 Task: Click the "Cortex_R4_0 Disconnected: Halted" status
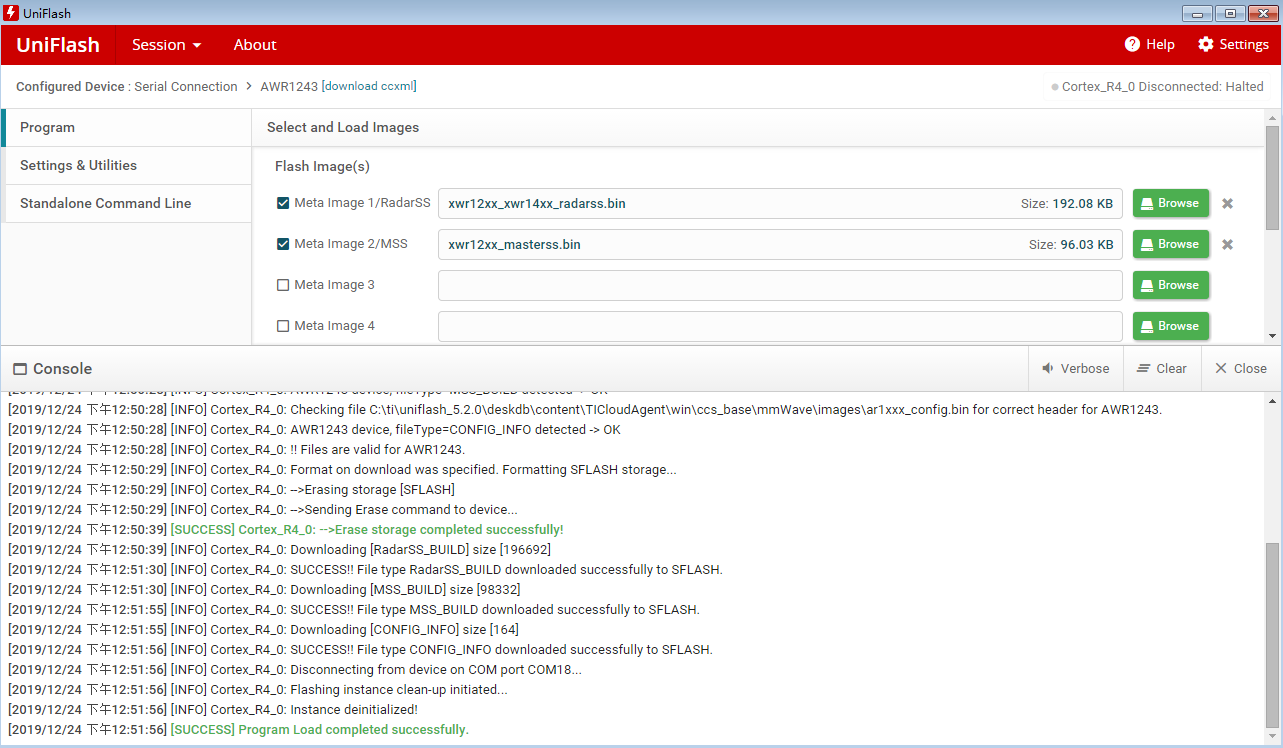[x=1163, y=87]
